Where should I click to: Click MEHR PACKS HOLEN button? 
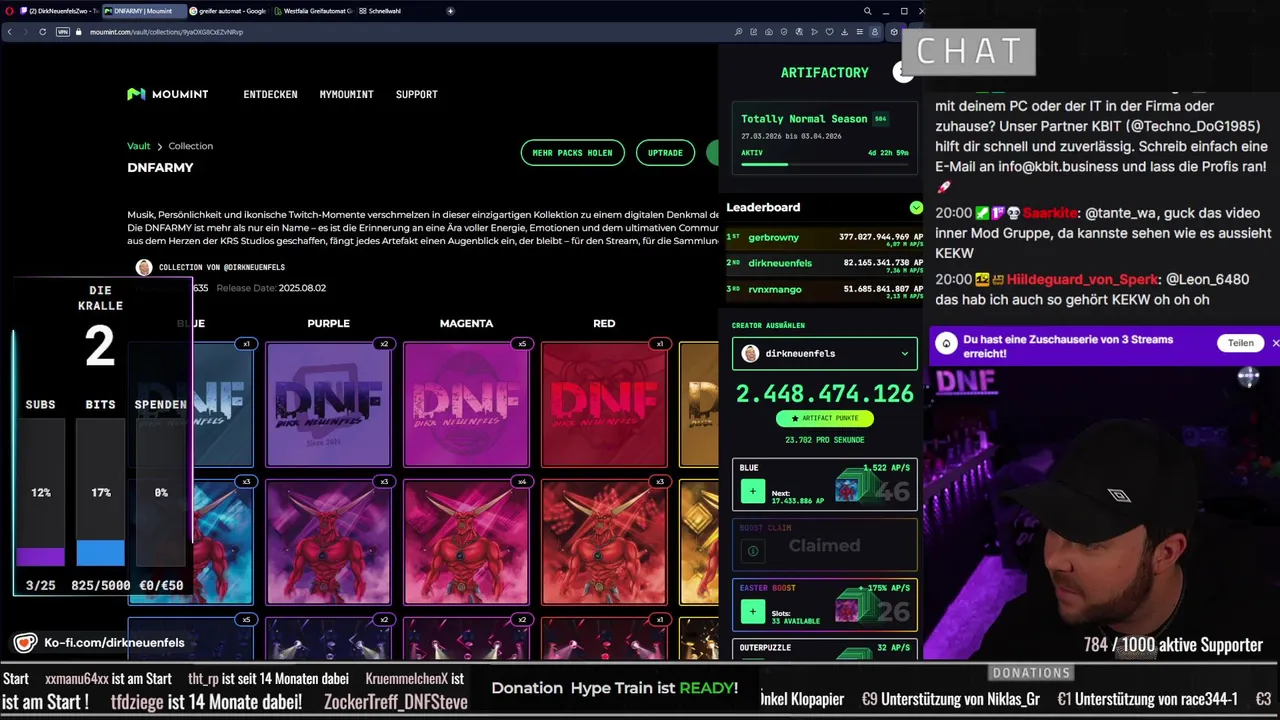572,153
